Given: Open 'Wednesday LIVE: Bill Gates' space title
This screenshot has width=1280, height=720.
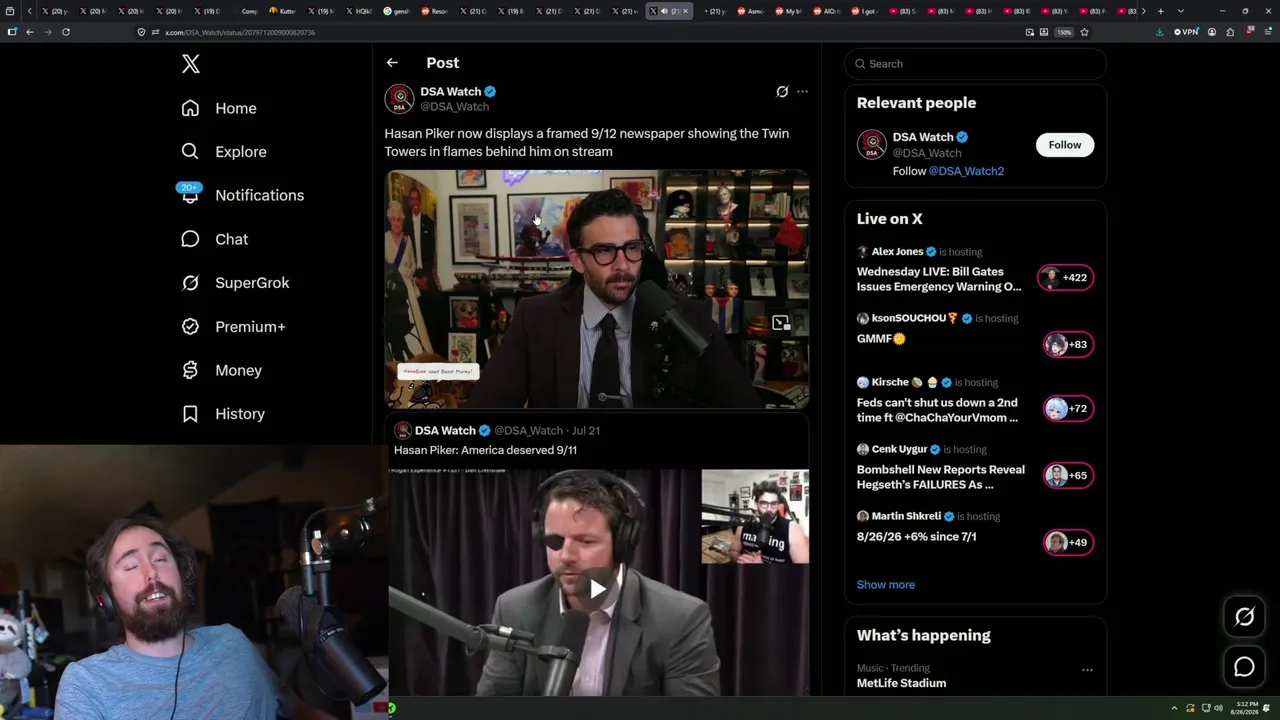Looking at the screenshot, I should [x=939, y=279].
